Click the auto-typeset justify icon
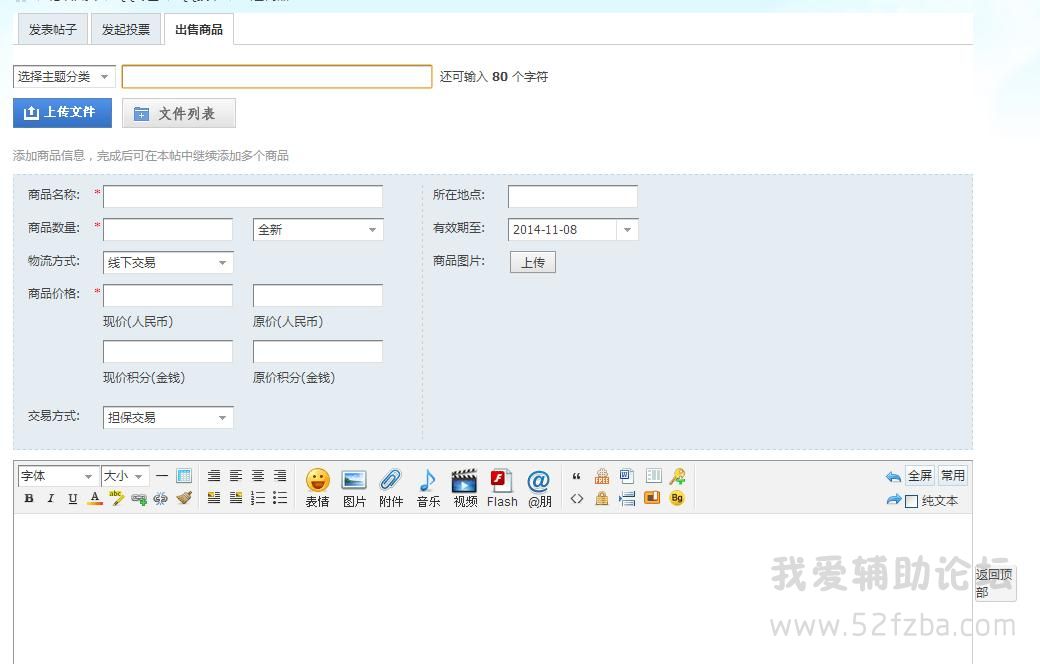 pyautogui.click(x=214, y=476)
